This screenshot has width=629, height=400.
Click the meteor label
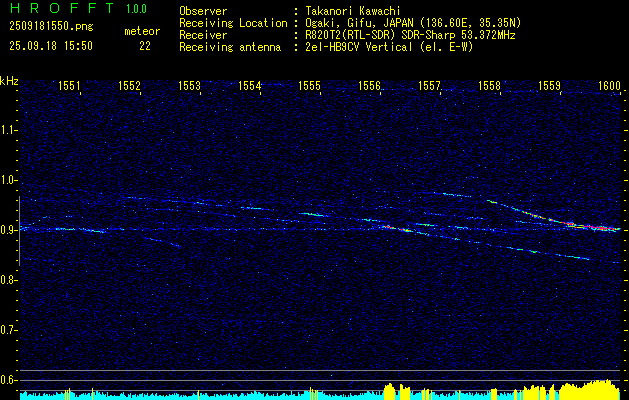click(x=142, y=31)
